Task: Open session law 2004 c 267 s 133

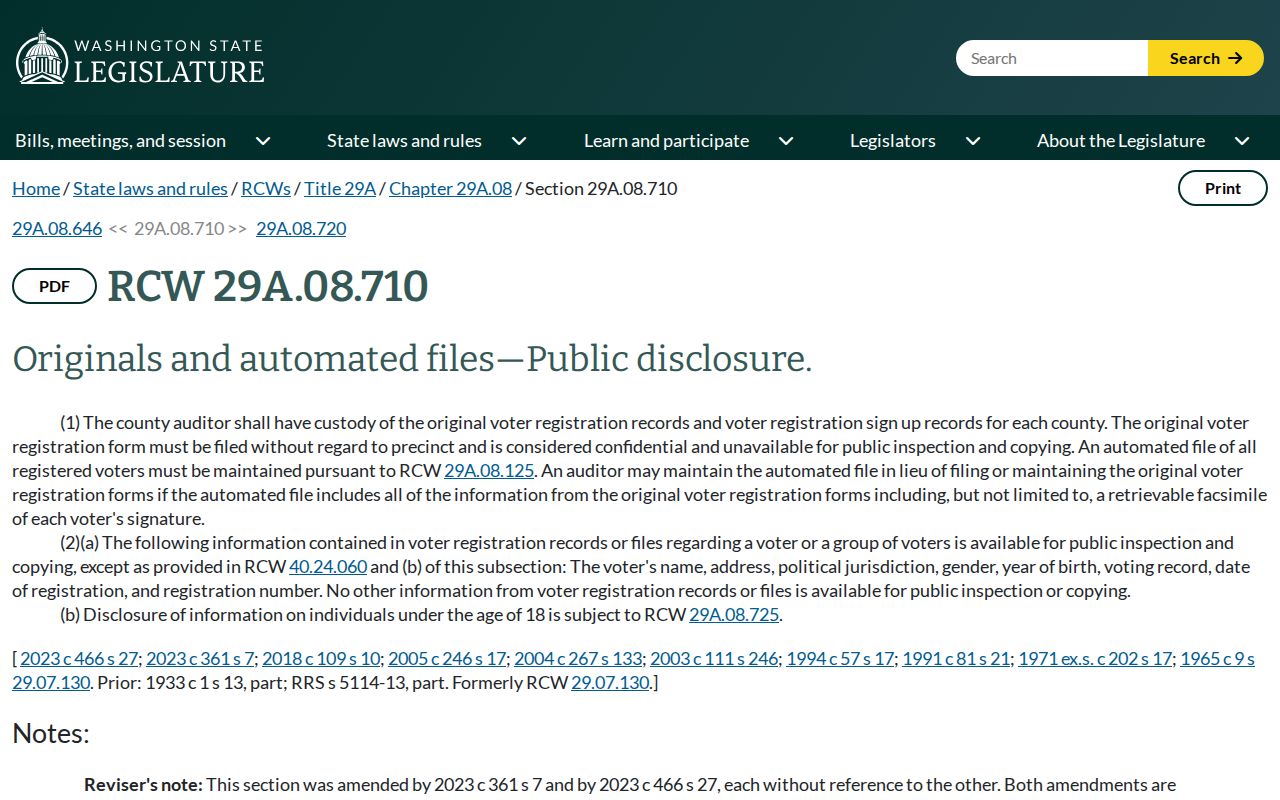Action: click(x=578, y=658)
